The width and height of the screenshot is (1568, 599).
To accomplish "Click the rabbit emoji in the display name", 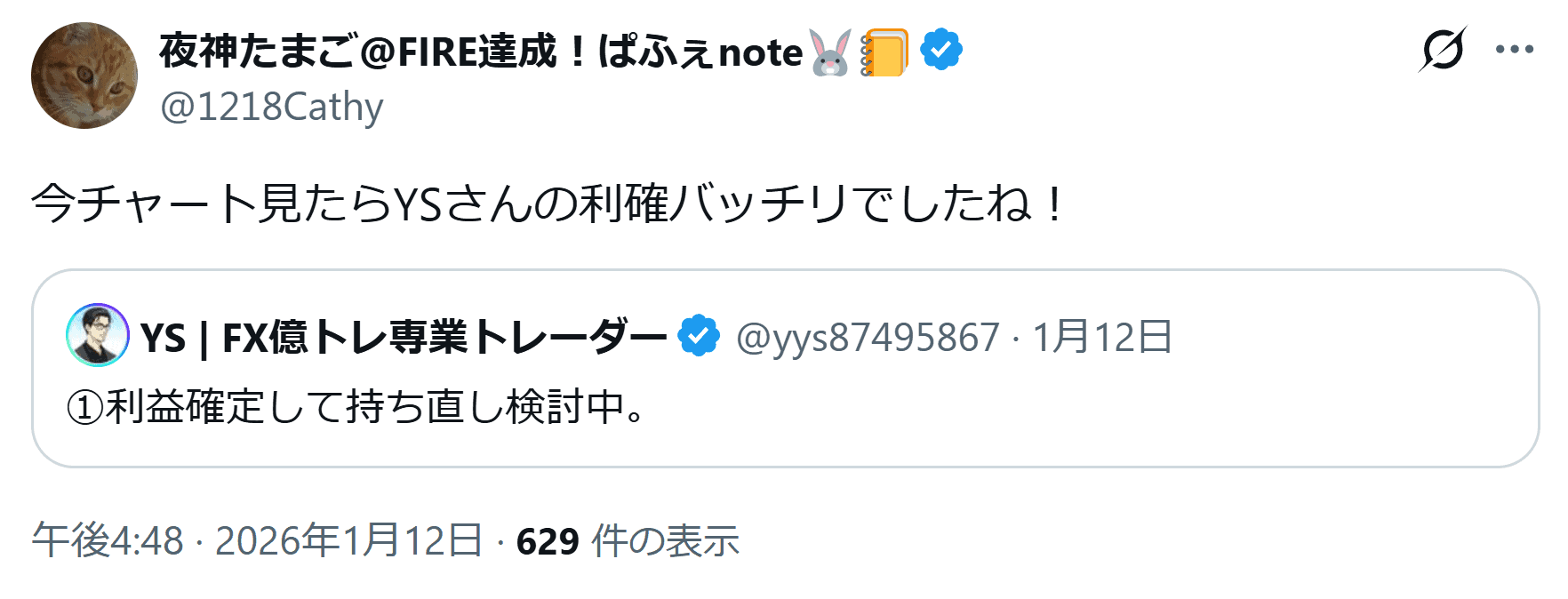I will click(830, 52).
